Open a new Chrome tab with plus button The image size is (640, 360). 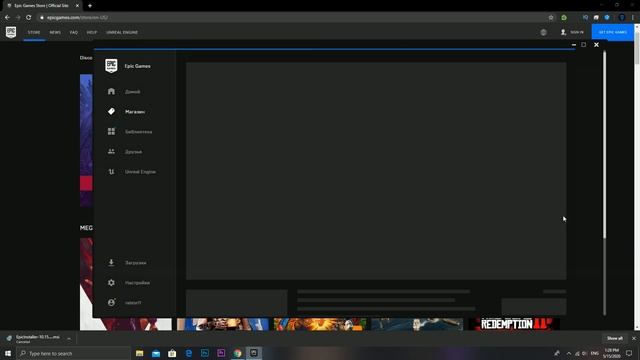(x=90, y=6)
